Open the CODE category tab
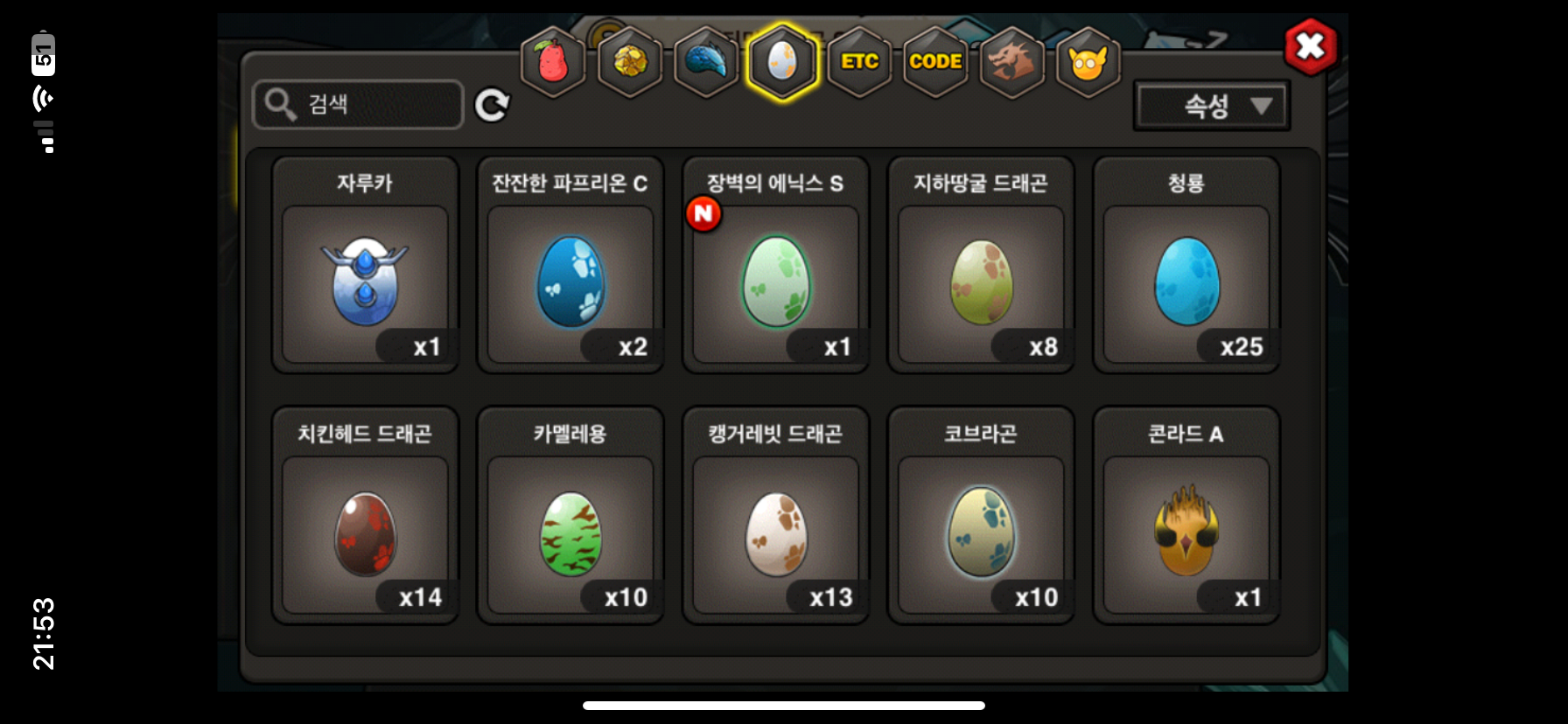Screen dimensions: 1568x724 tap(935, 62)
